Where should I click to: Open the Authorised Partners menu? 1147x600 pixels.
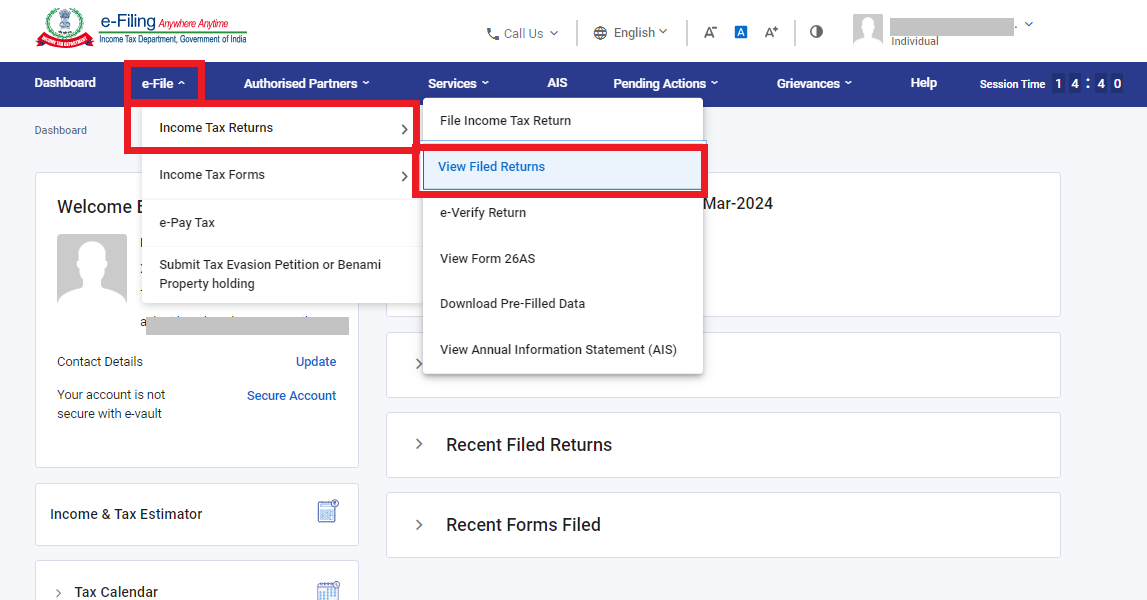point(307,83)
